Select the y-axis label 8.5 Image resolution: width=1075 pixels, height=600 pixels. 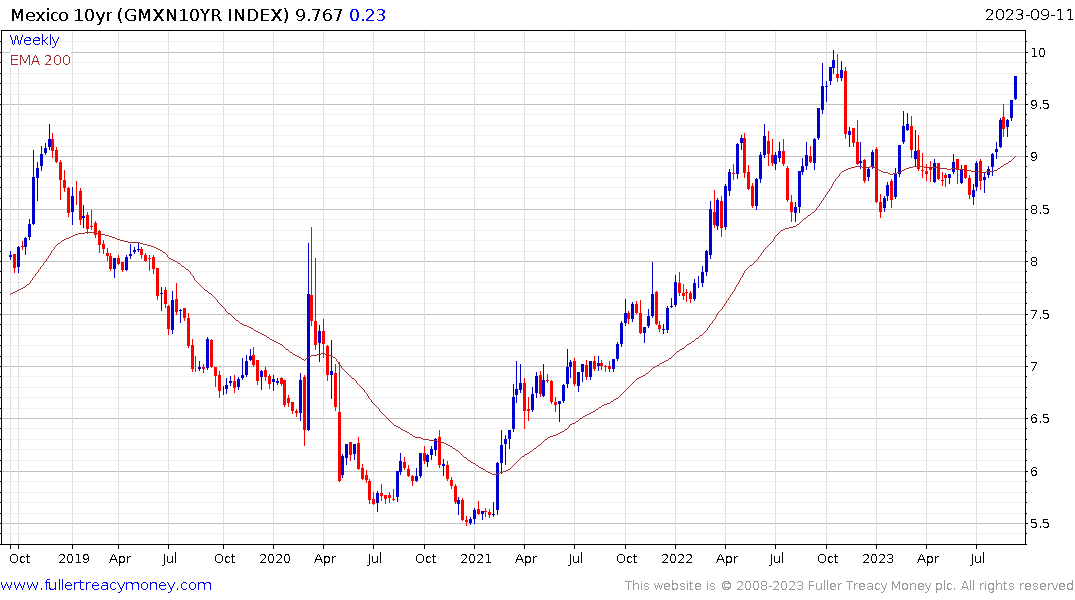click(1039, 209)
